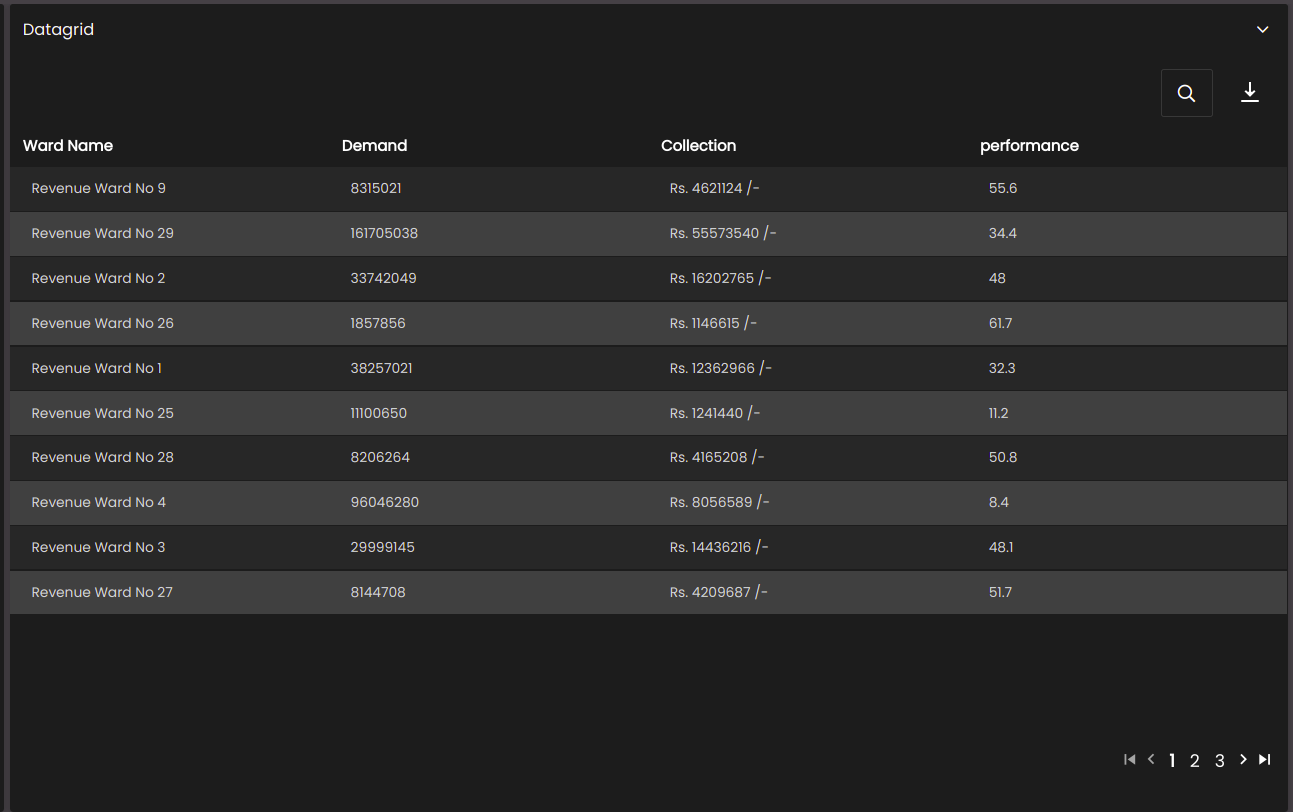Click collection Rs. 1241440 /-
Viewport: 1293px width, 812px height.
click(x=715, y=413)
